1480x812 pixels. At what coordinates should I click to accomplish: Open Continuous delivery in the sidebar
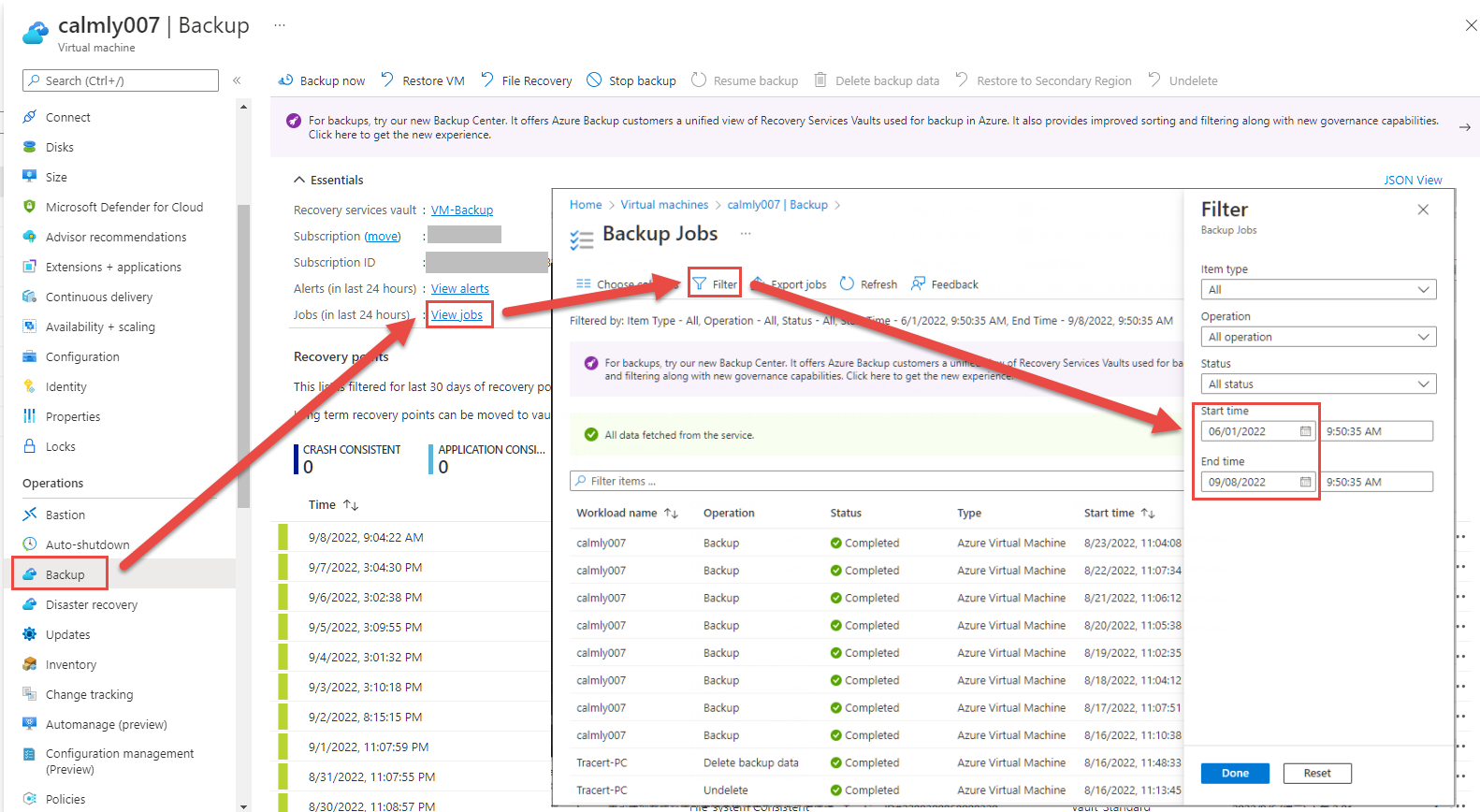[98, 297]
